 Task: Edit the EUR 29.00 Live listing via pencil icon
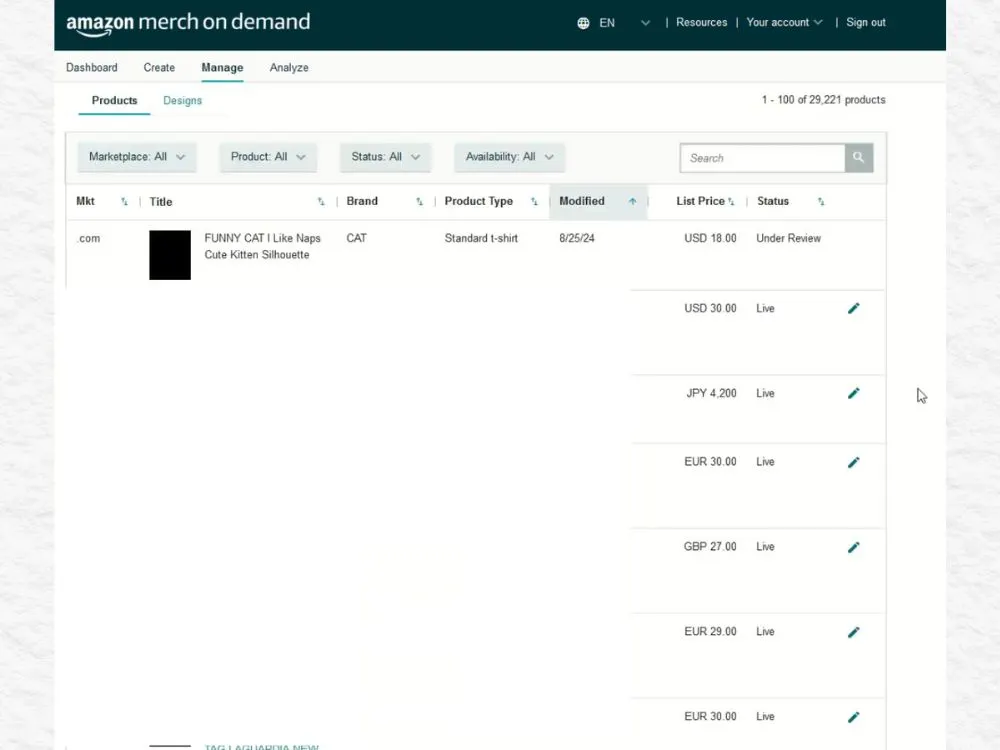click(x=853, y=632)
